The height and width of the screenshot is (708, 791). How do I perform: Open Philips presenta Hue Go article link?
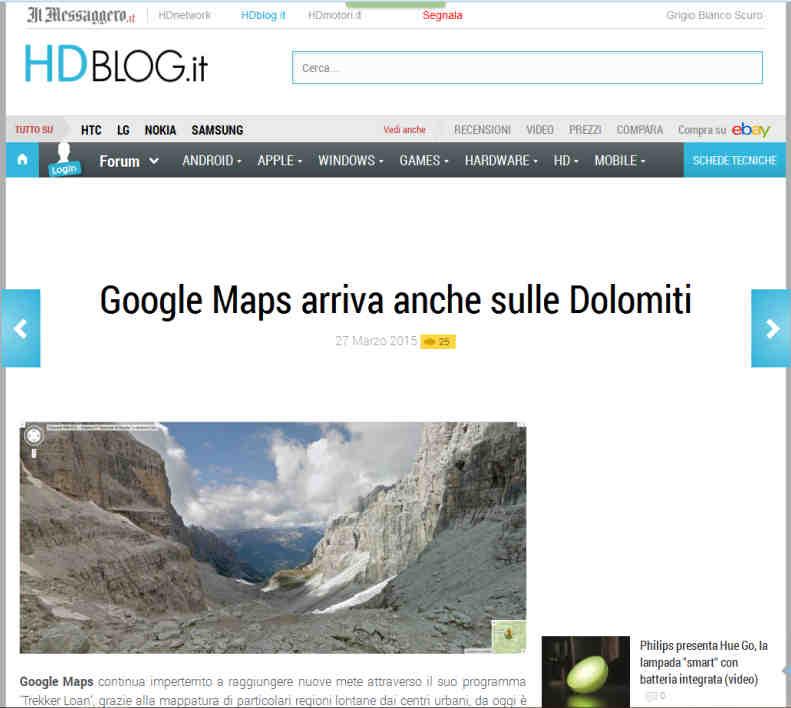704,663
